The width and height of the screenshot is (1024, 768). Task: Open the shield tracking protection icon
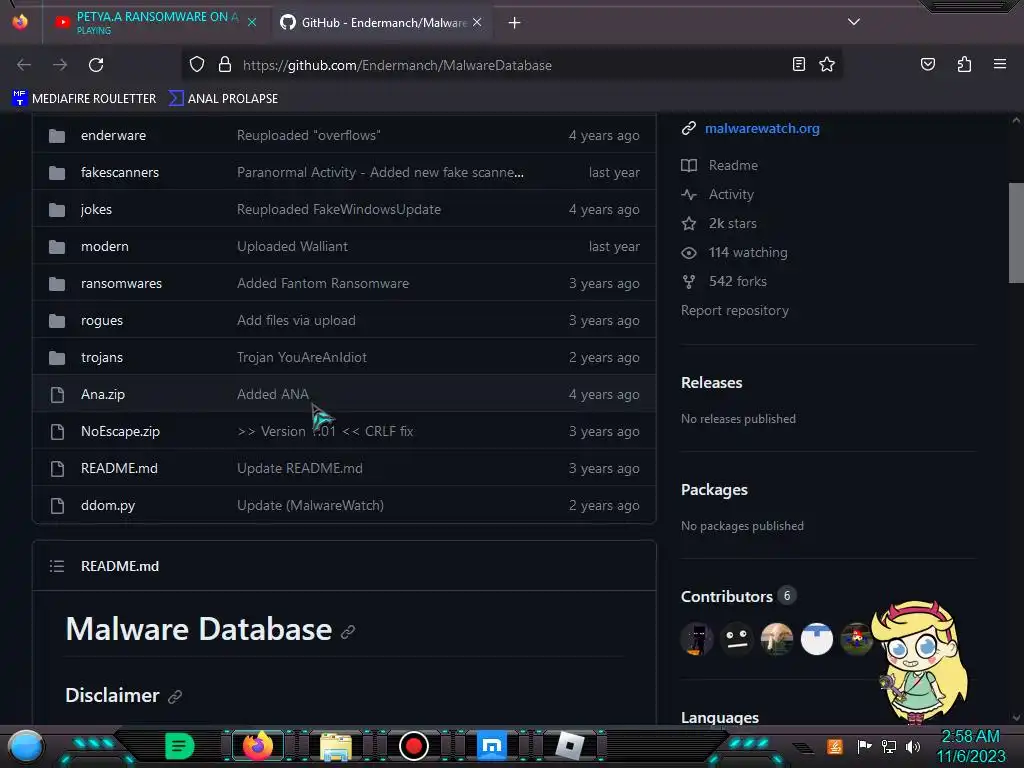point(197,65)
